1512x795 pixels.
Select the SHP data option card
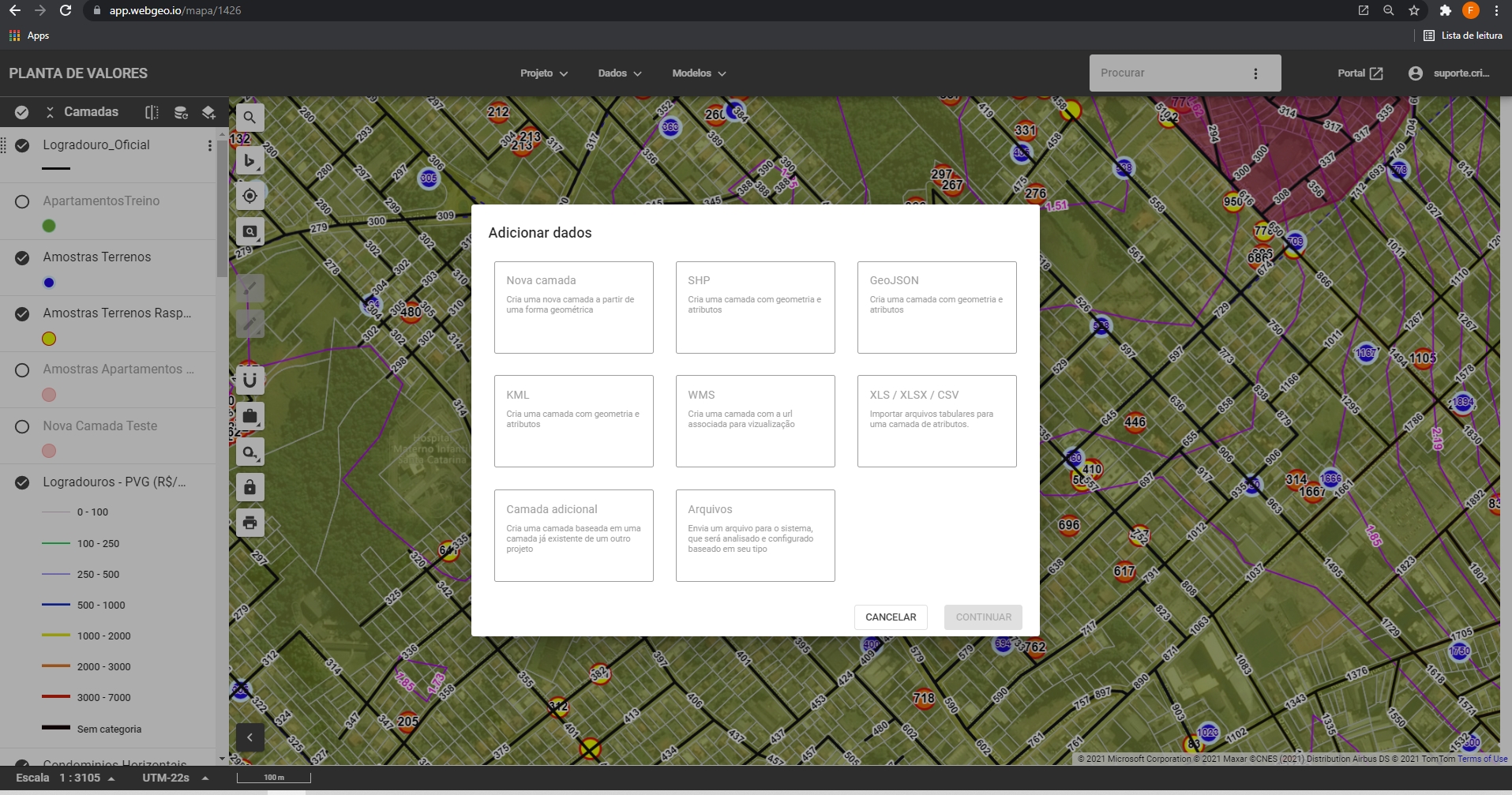pos(755,307)
